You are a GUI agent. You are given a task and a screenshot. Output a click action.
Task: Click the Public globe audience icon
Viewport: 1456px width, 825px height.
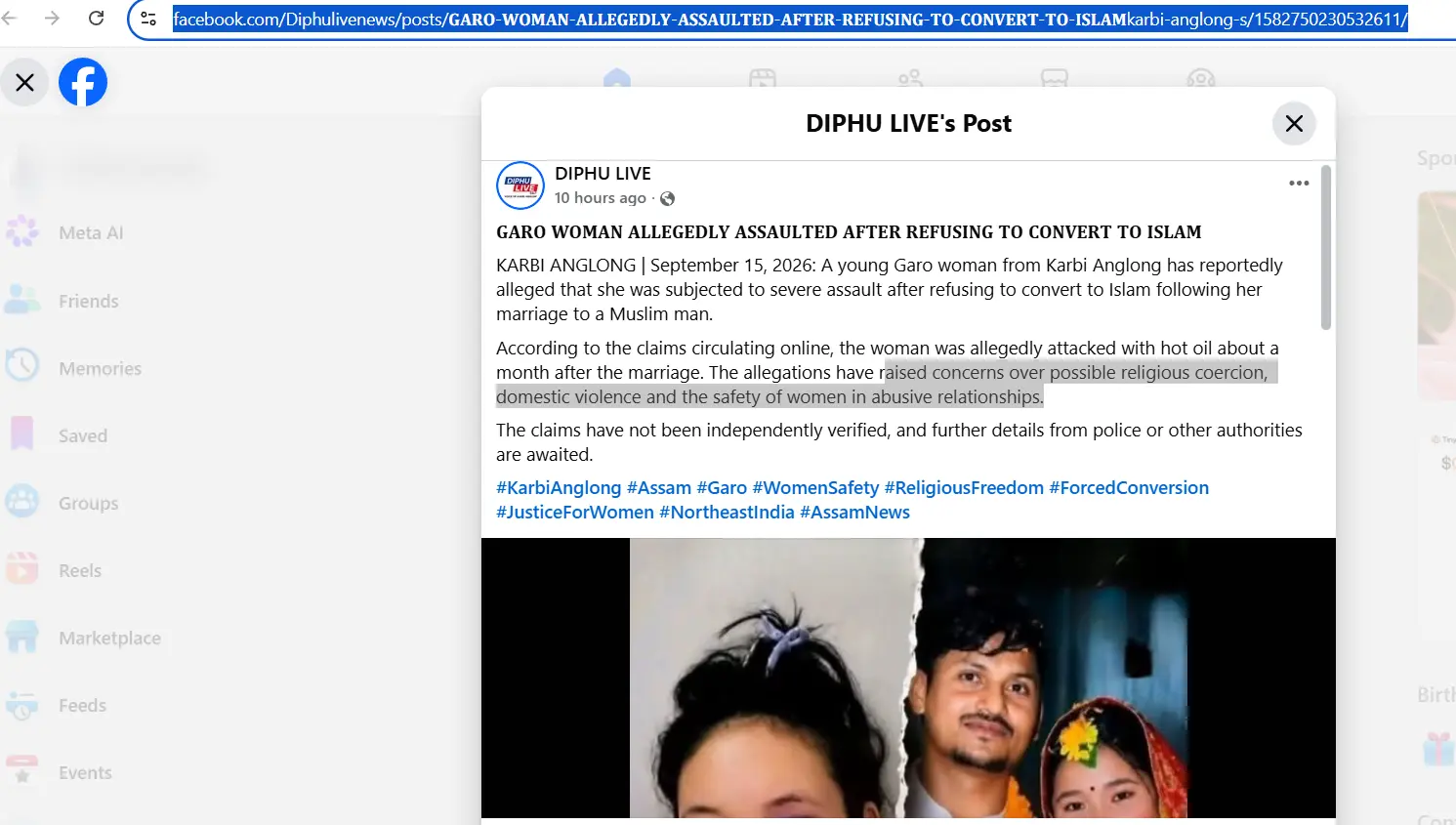668,199
